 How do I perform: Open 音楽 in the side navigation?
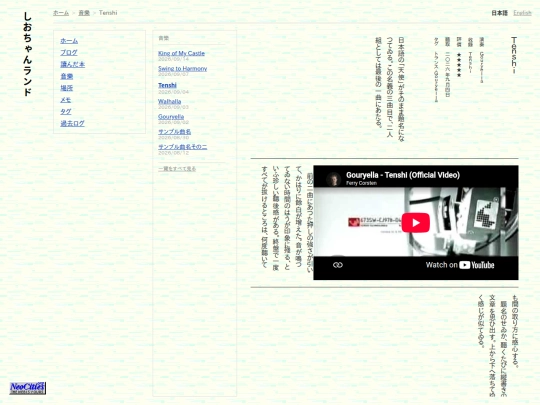67,76
